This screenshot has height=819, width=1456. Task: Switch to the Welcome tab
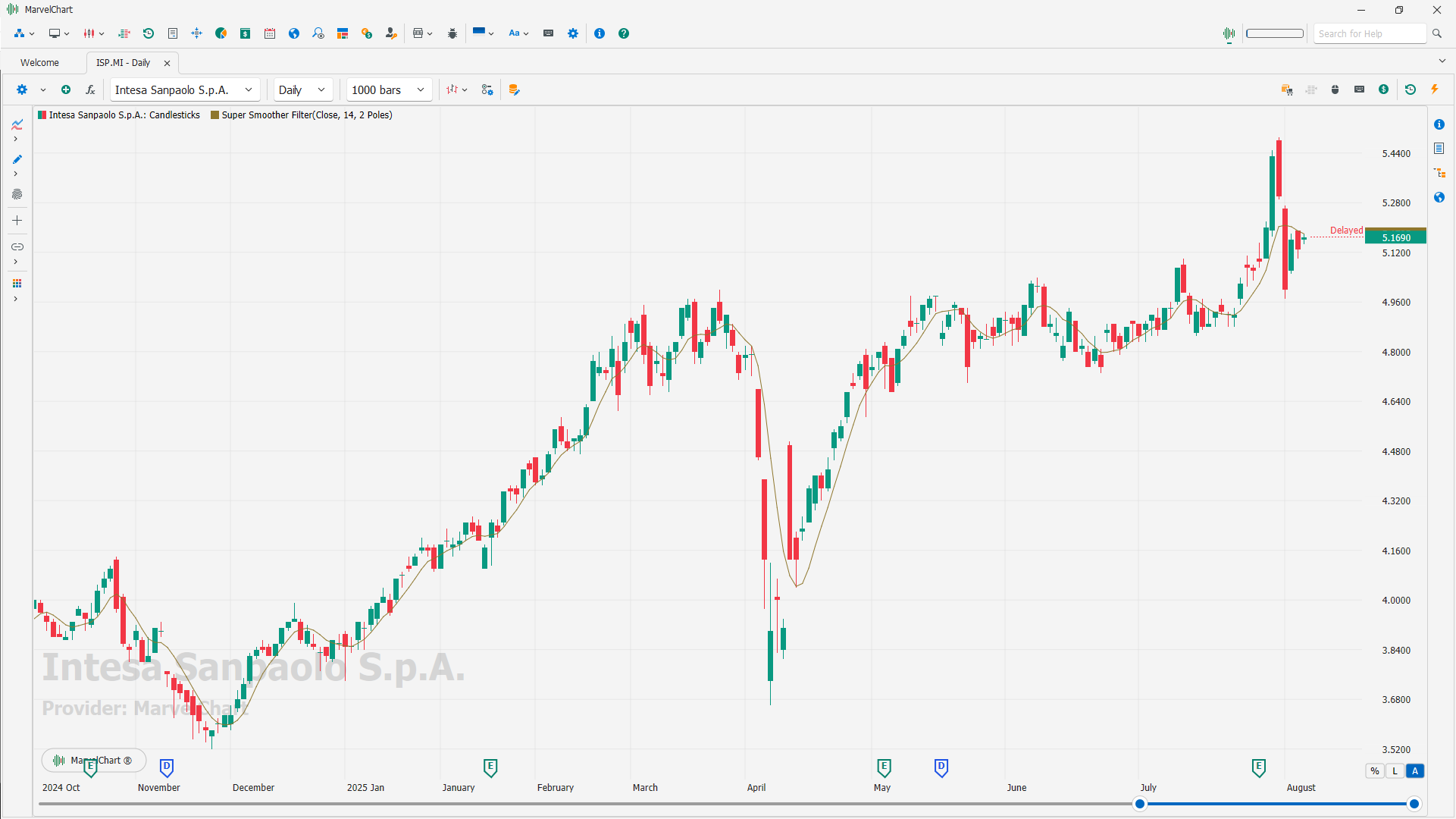(39, 63)
